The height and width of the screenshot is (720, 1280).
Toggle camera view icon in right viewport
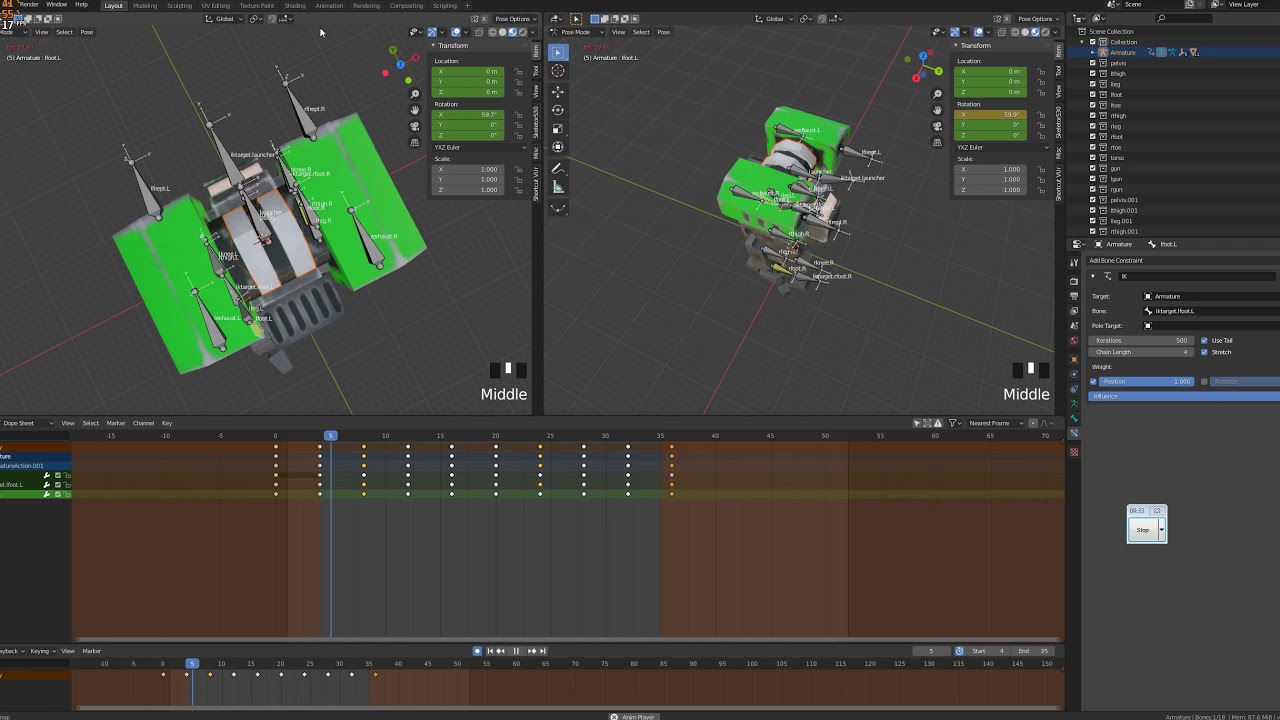tap(938, 126)
